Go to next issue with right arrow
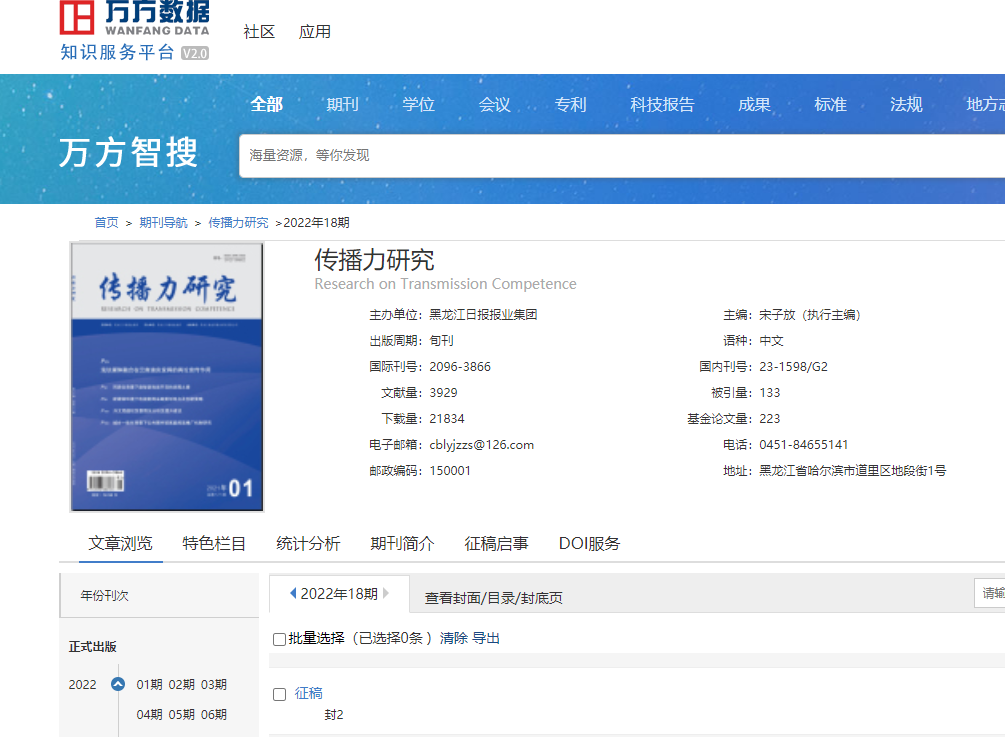The width and height of the screenshot is (1005, 737). coord(386,593)
